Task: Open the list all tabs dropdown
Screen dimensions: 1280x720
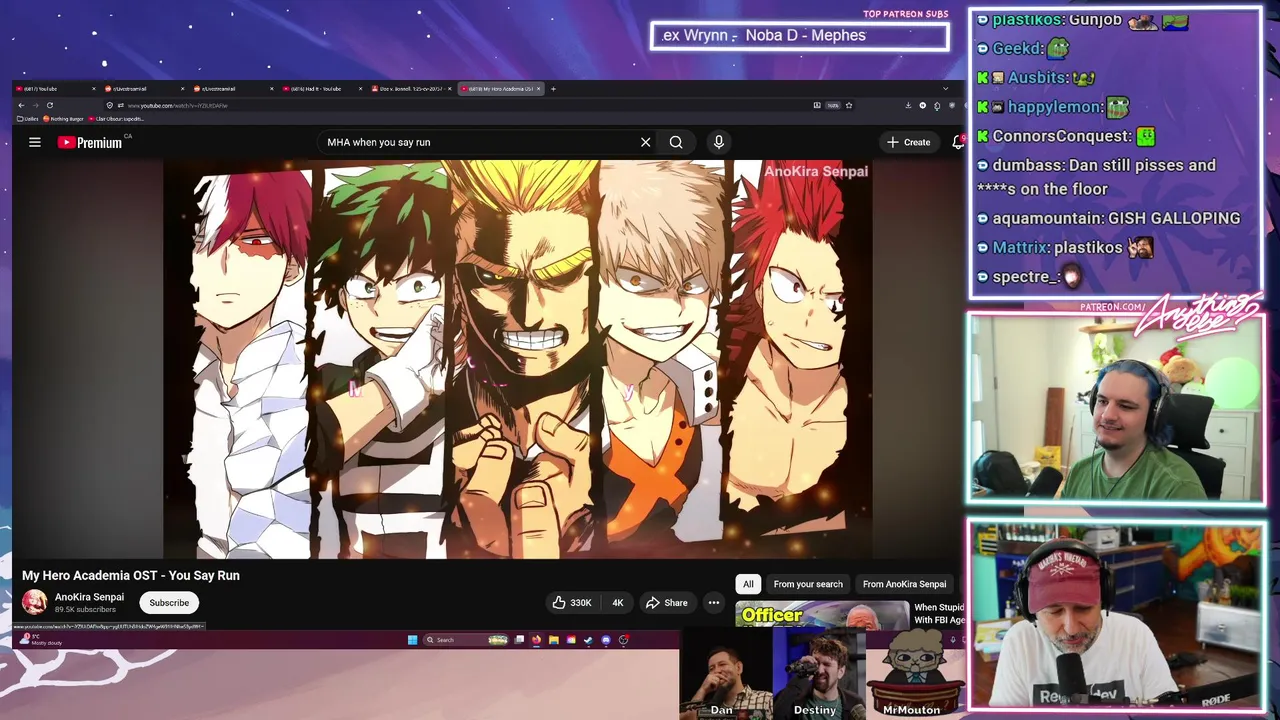Action: point(945,89)
